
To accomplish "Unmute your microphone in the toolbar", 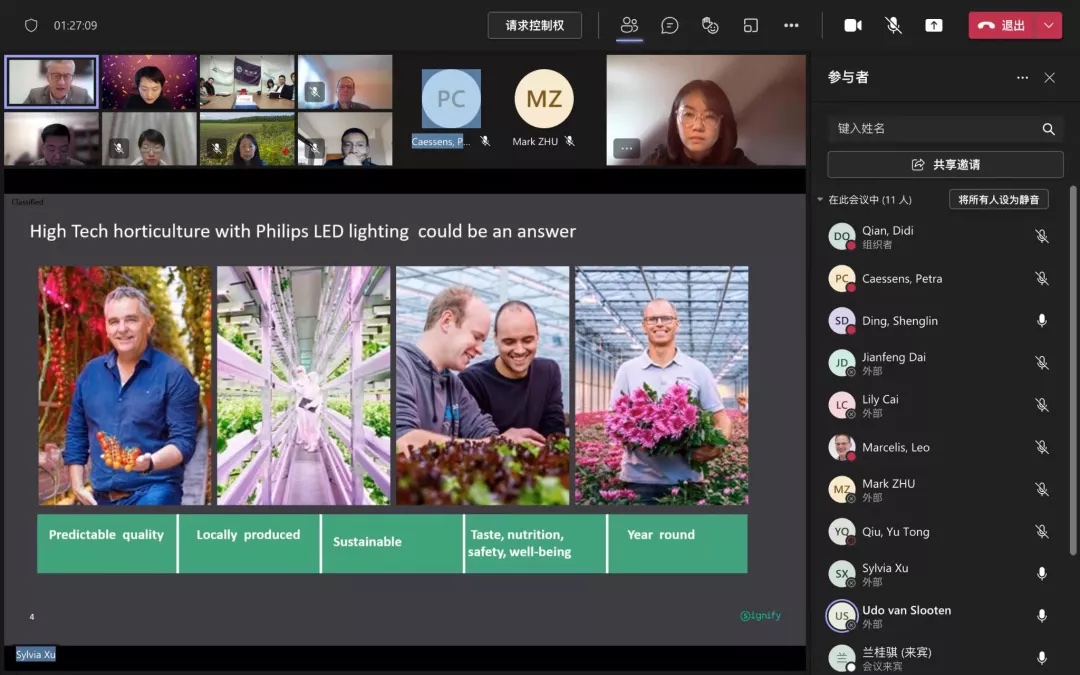I will pos(893,25).
